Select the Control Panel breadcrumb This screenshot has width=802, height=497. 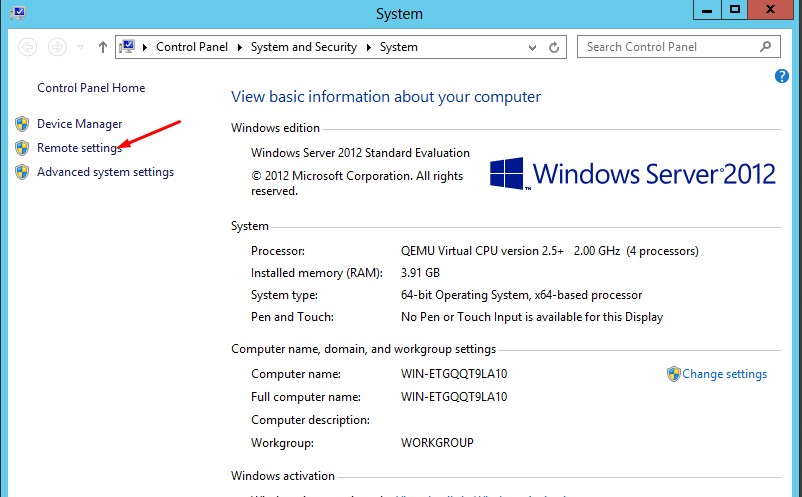click(192, 47)
